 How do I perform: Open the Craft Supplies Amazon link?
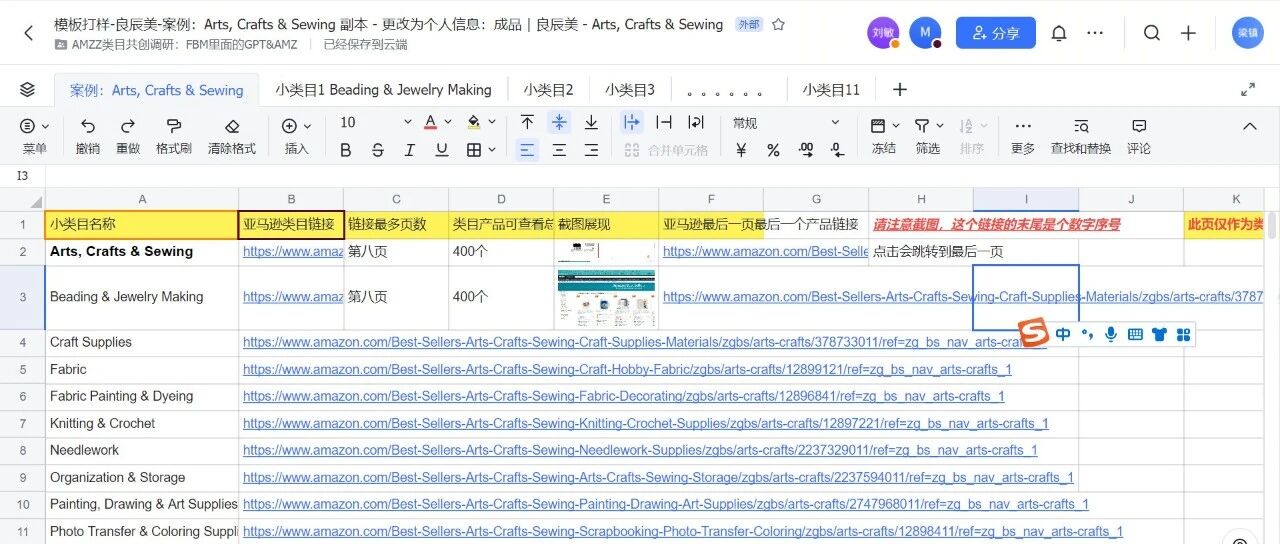(x=645, y=342)
